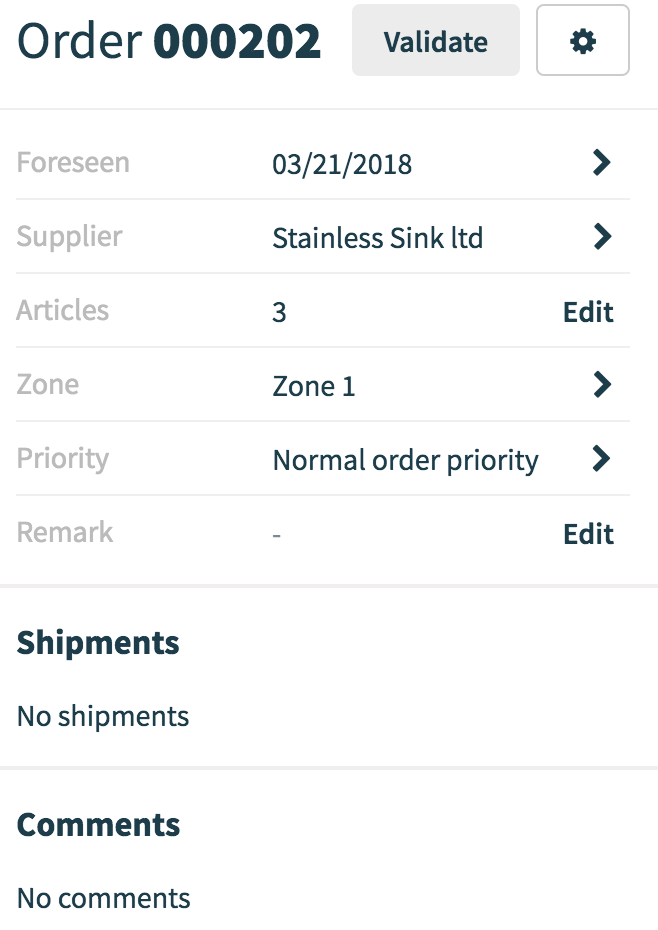Open the Zone selection via its chevron
Screen dimensions: 658x930
(601, 384)
